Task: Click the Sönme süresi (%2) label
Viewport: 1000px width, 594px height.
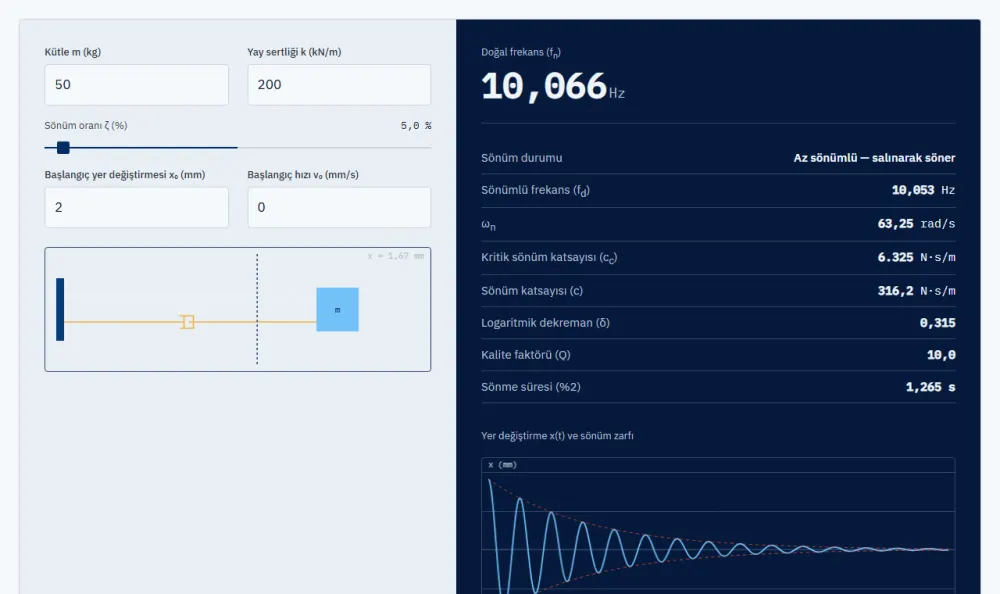Action: (x=531, y=387)
